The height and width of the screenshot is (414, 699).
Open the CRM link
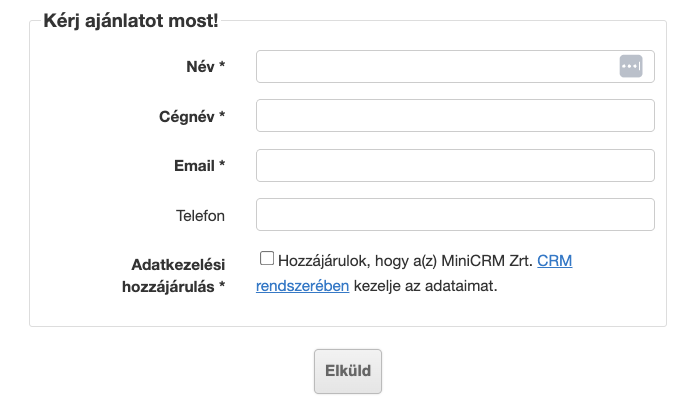pyautogui.click(x=554, y=261)
